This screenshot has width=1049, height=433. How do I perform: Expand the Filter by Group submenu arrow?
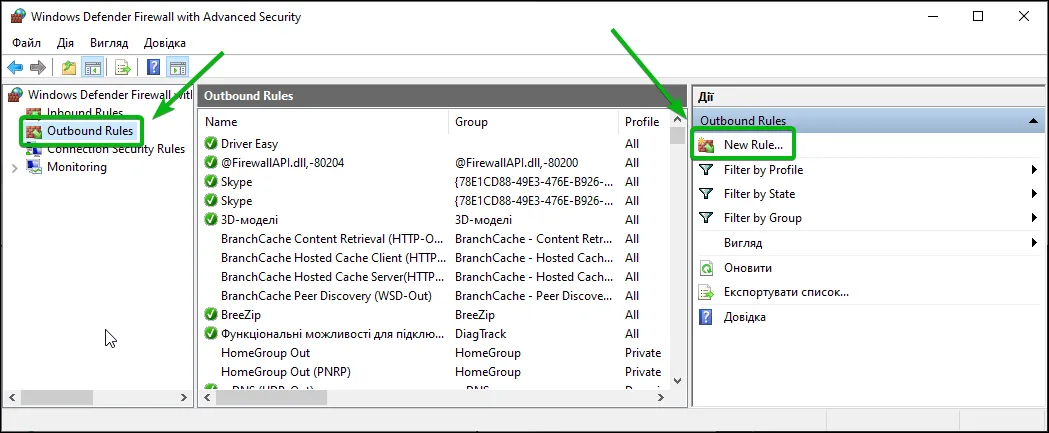pyautogui.click(x=1034, y=218)
